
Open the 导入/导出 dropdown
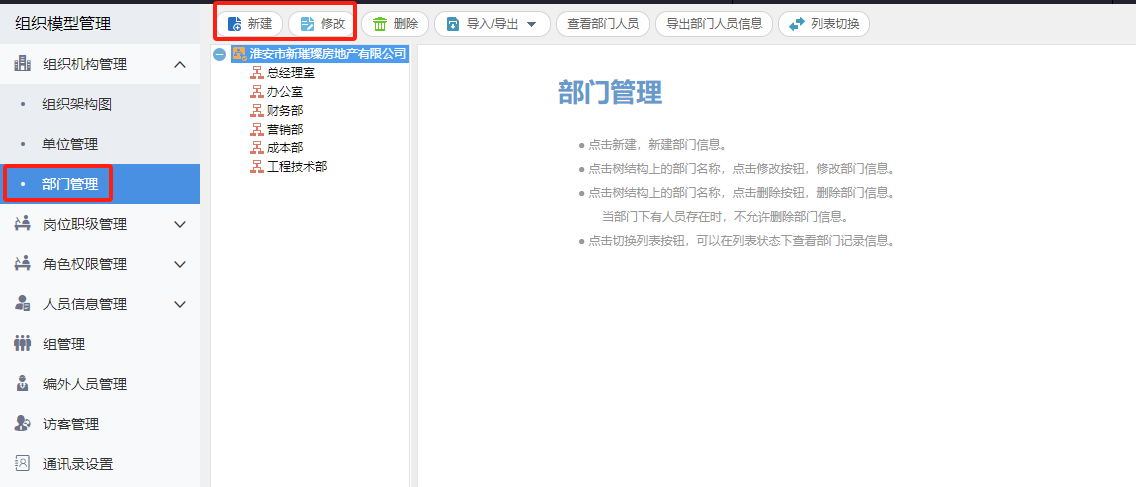pos(492,24)
